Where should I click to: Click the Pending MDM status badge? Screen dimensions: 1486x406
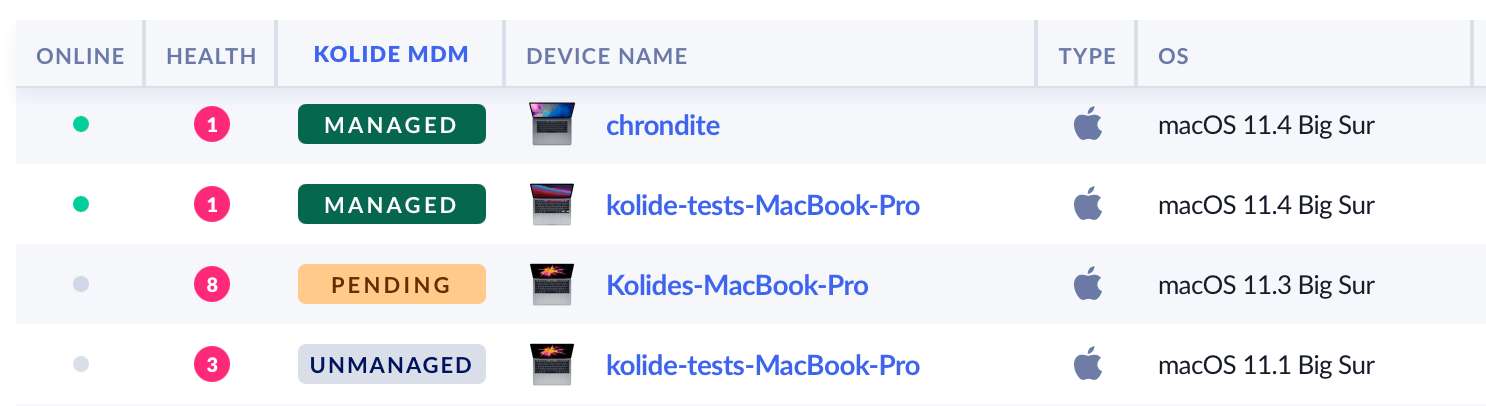(x=391, y=285)
